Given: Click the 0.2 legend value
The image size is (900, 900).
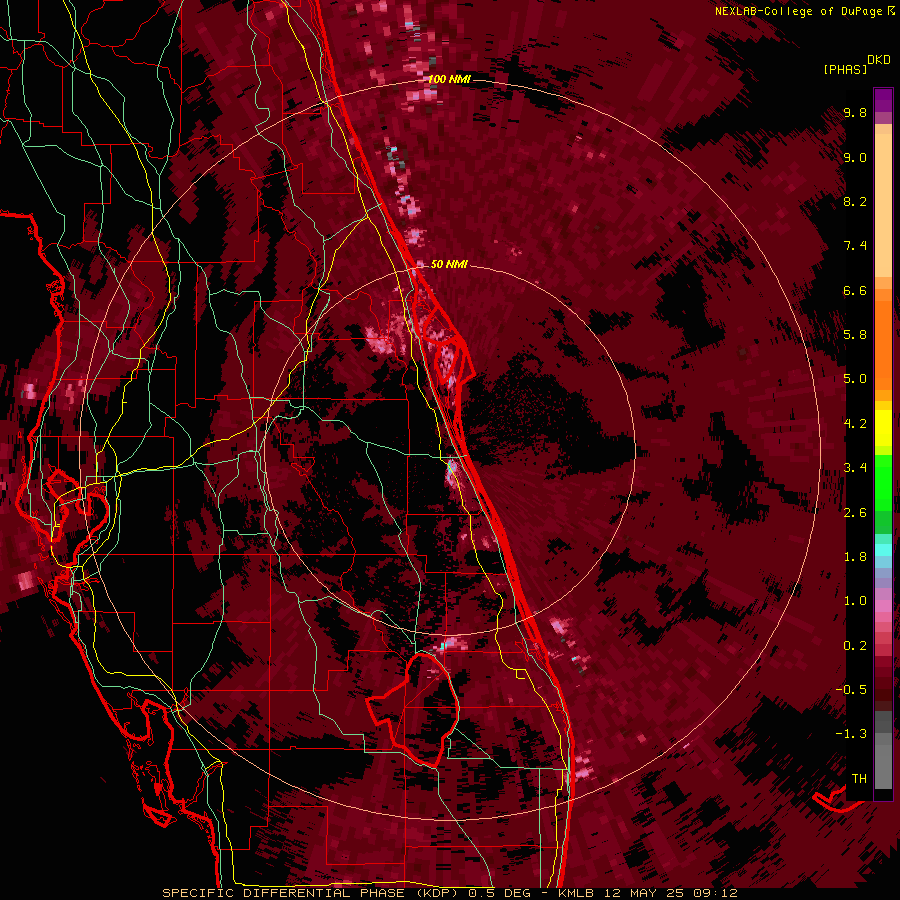Looking at the screenshot, I should (855, 646).
